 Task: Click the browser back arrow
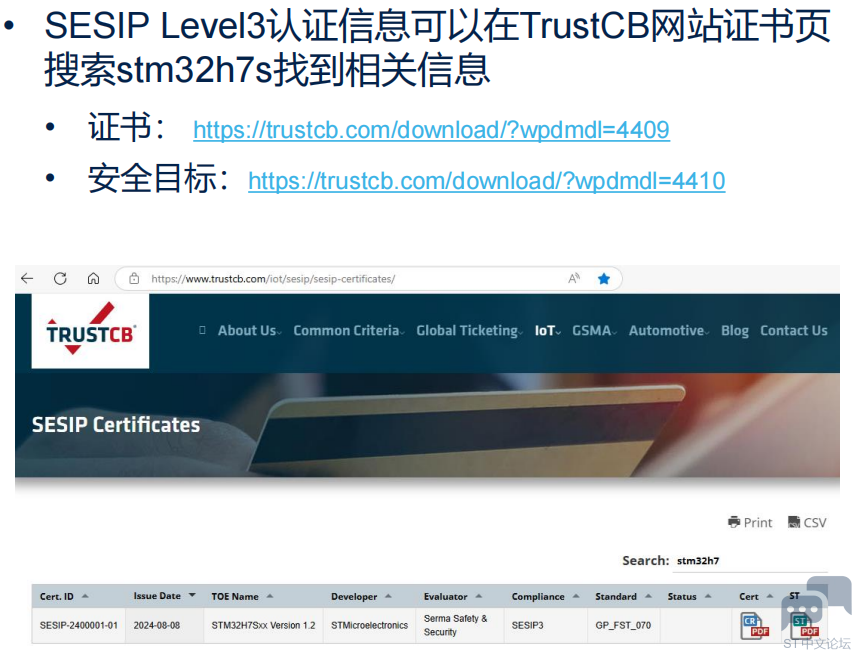[27, 279]
